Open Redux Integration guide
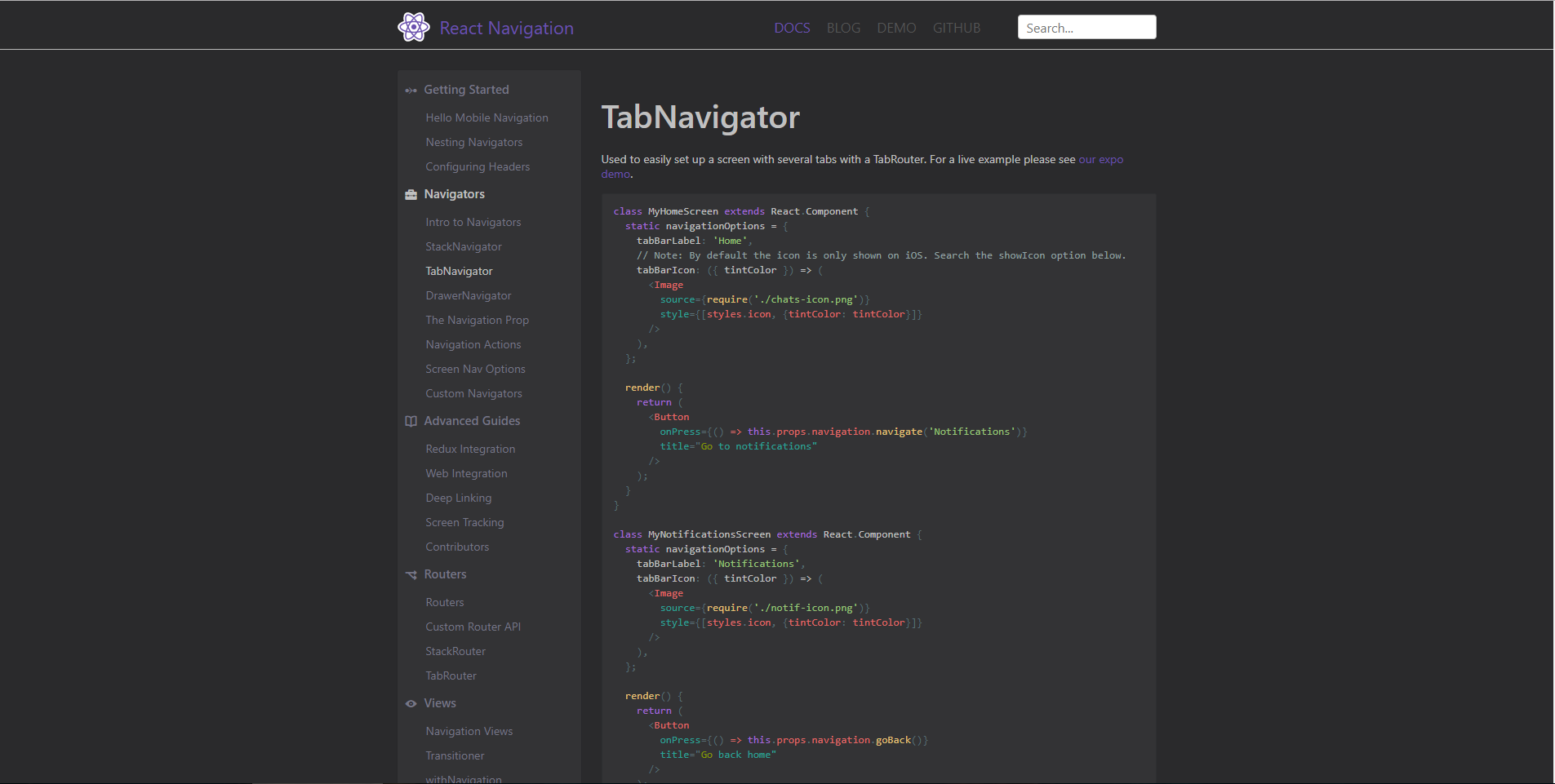This screenshot has height=784, width=1555. pyautogui.click(x=470, y=449)
